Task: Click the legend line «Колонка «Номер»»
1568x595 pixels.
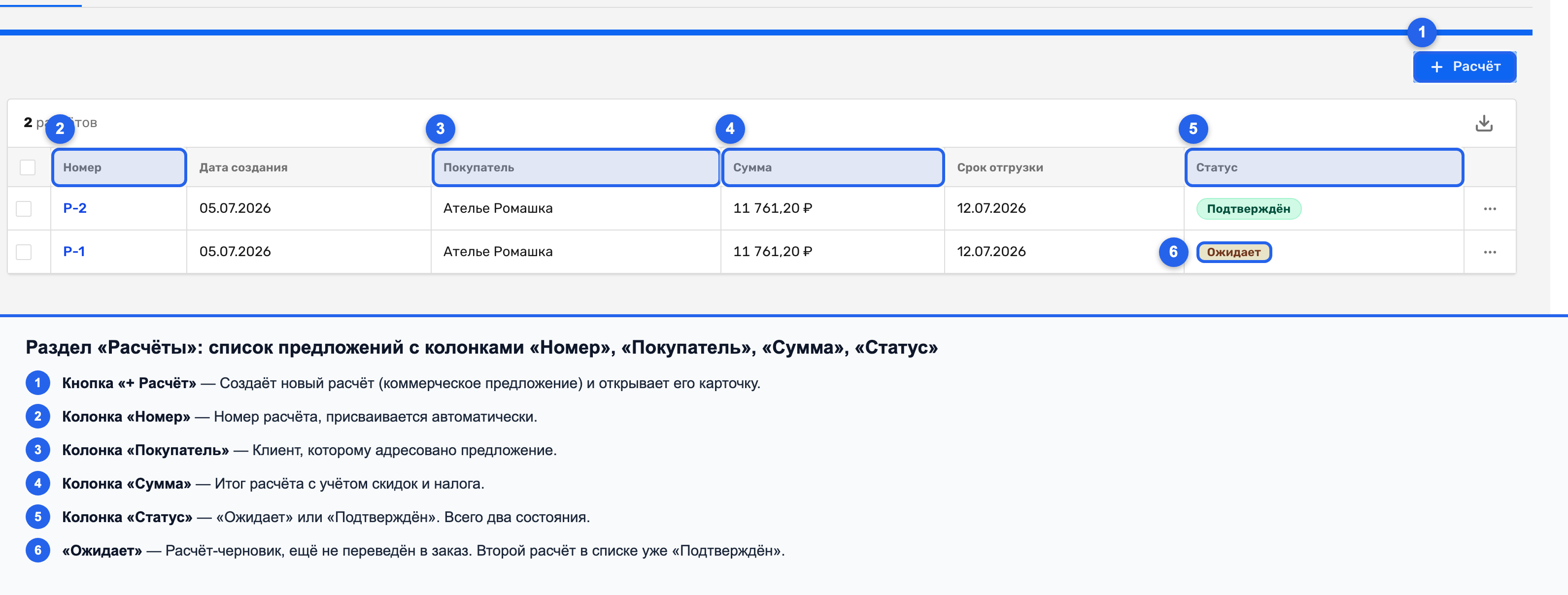Action: [300, 417]
